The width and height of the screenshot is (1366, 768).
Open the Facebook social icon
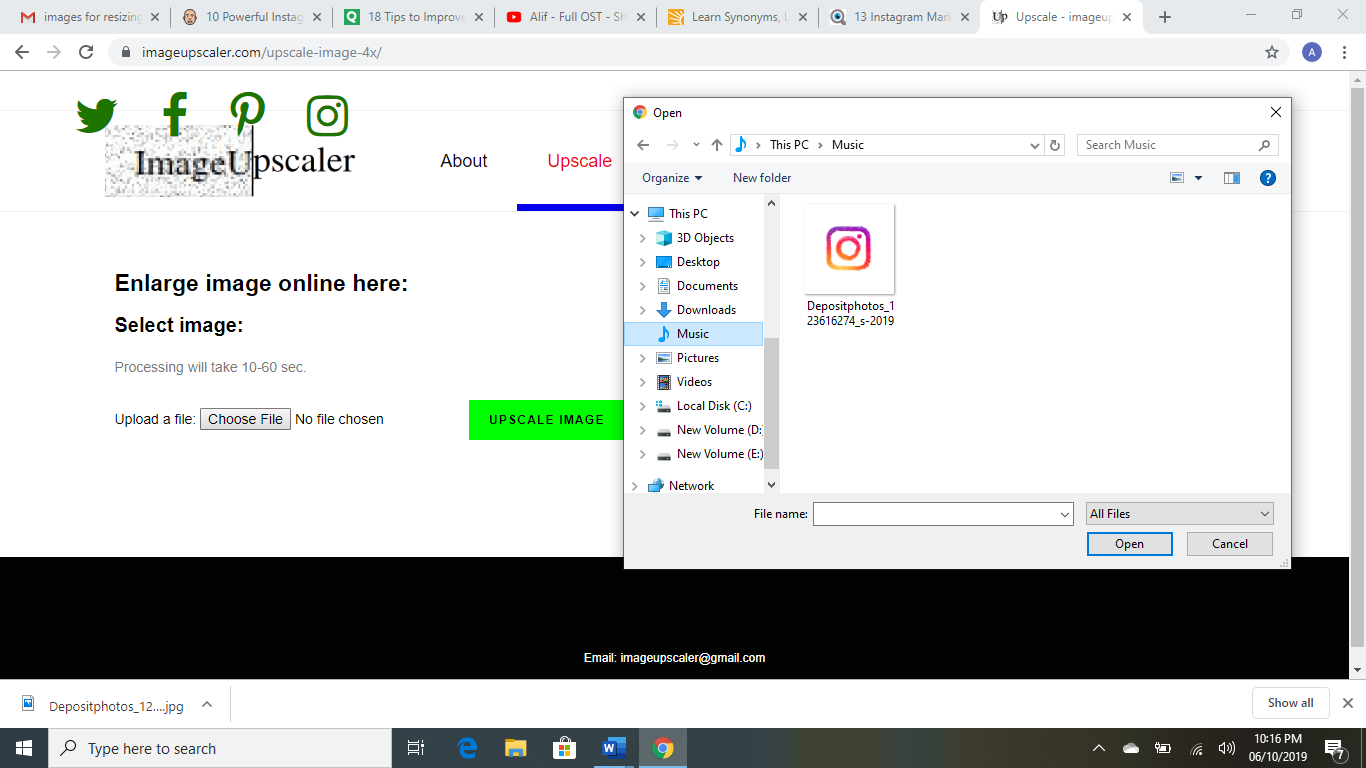coord(175,114)
